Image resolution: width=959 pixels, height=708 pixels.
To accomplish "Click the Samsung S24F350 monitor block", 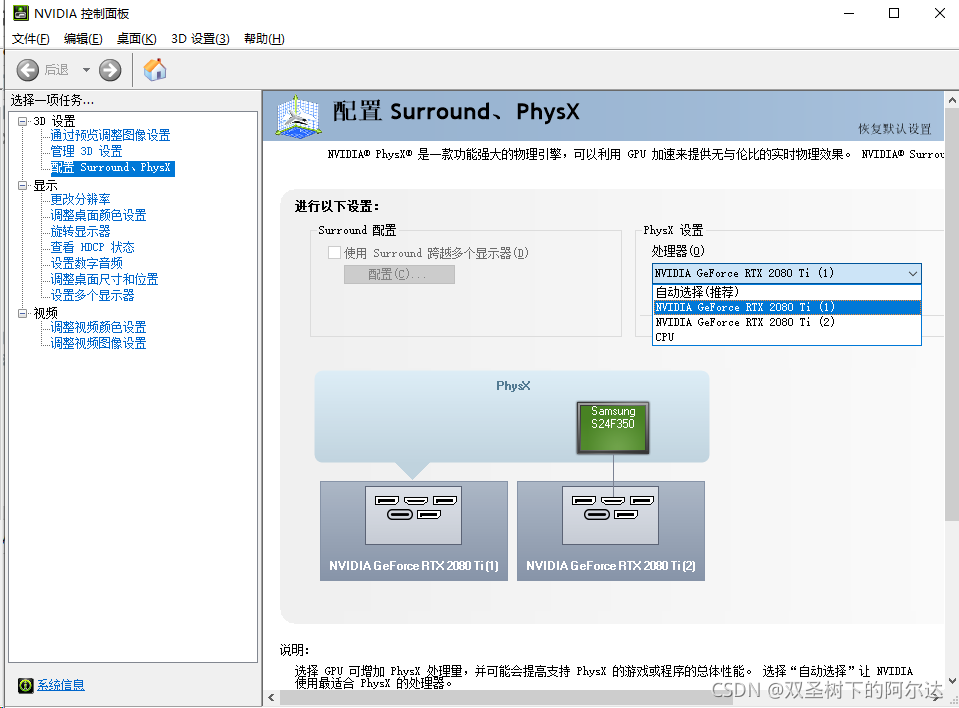I will coord(613,427).
